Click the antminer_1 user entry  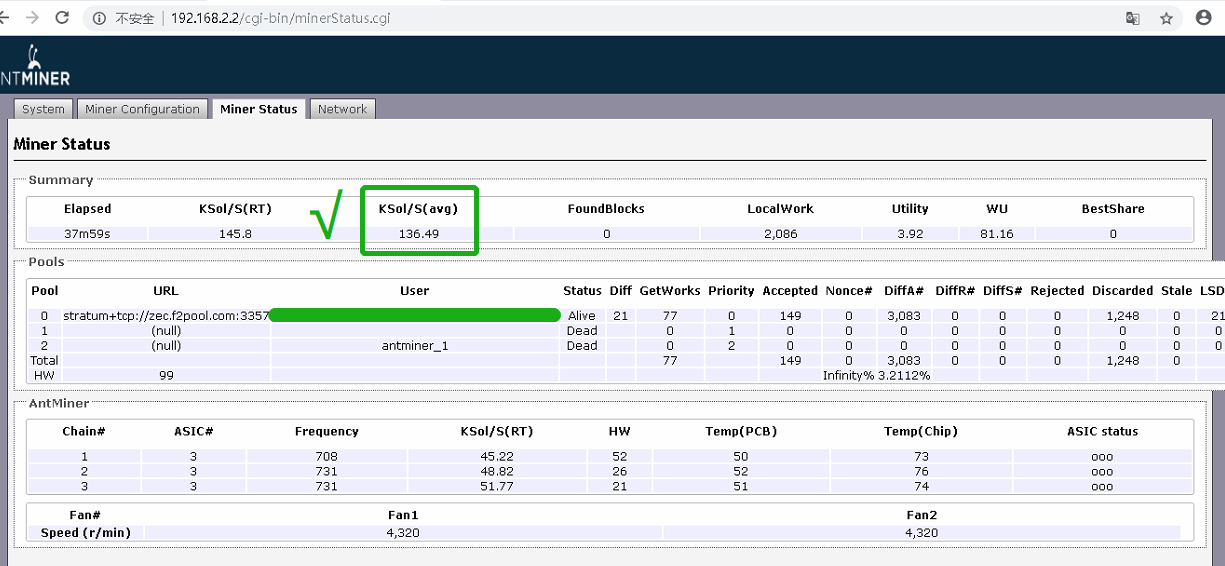(414, 346)
